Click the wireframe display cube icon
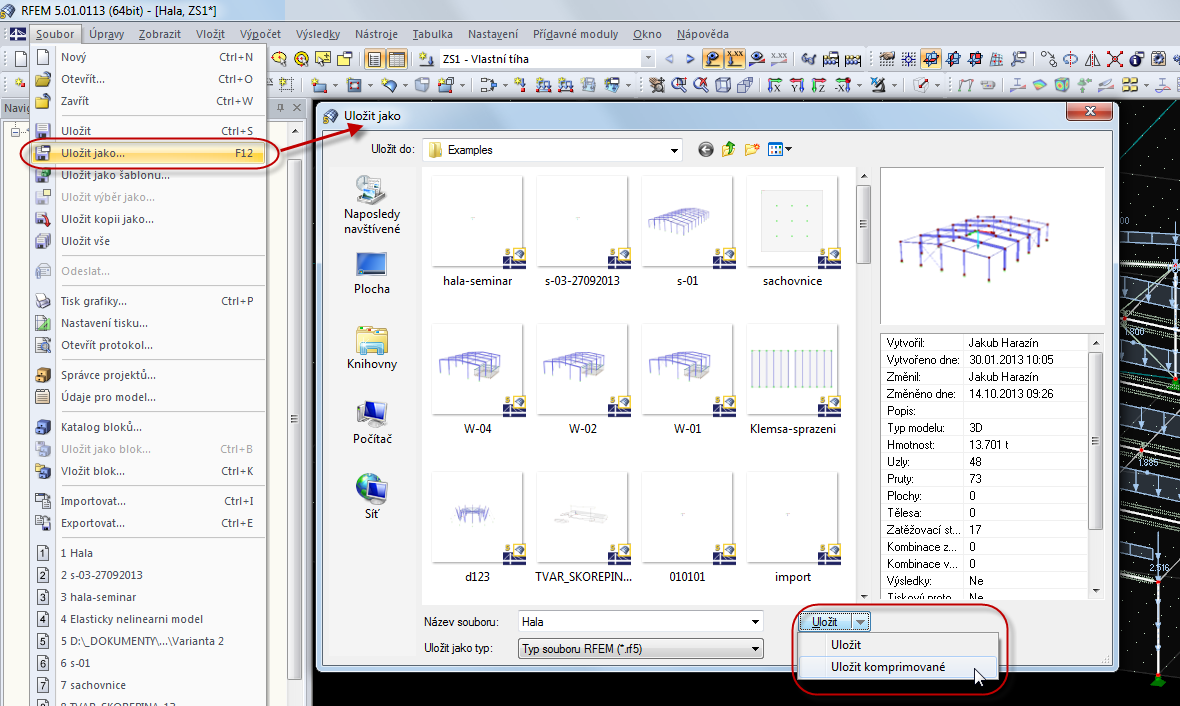The height and width of the screenshot is (706, 1180). click(x=723, y=85)
